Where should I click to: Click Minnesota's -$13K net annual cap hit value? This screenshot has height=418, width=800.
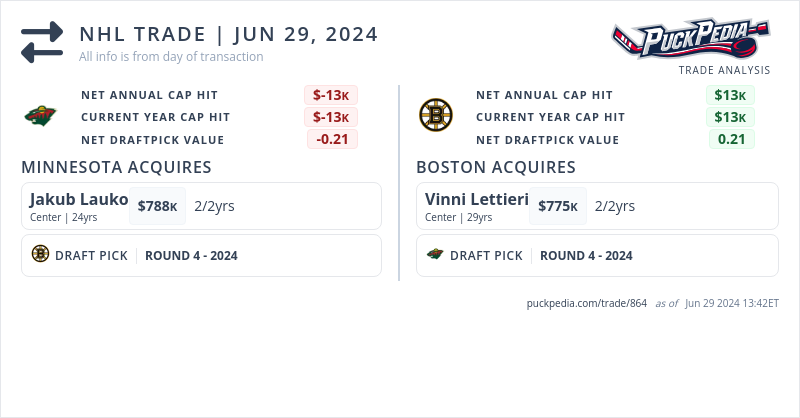(331, 95)
